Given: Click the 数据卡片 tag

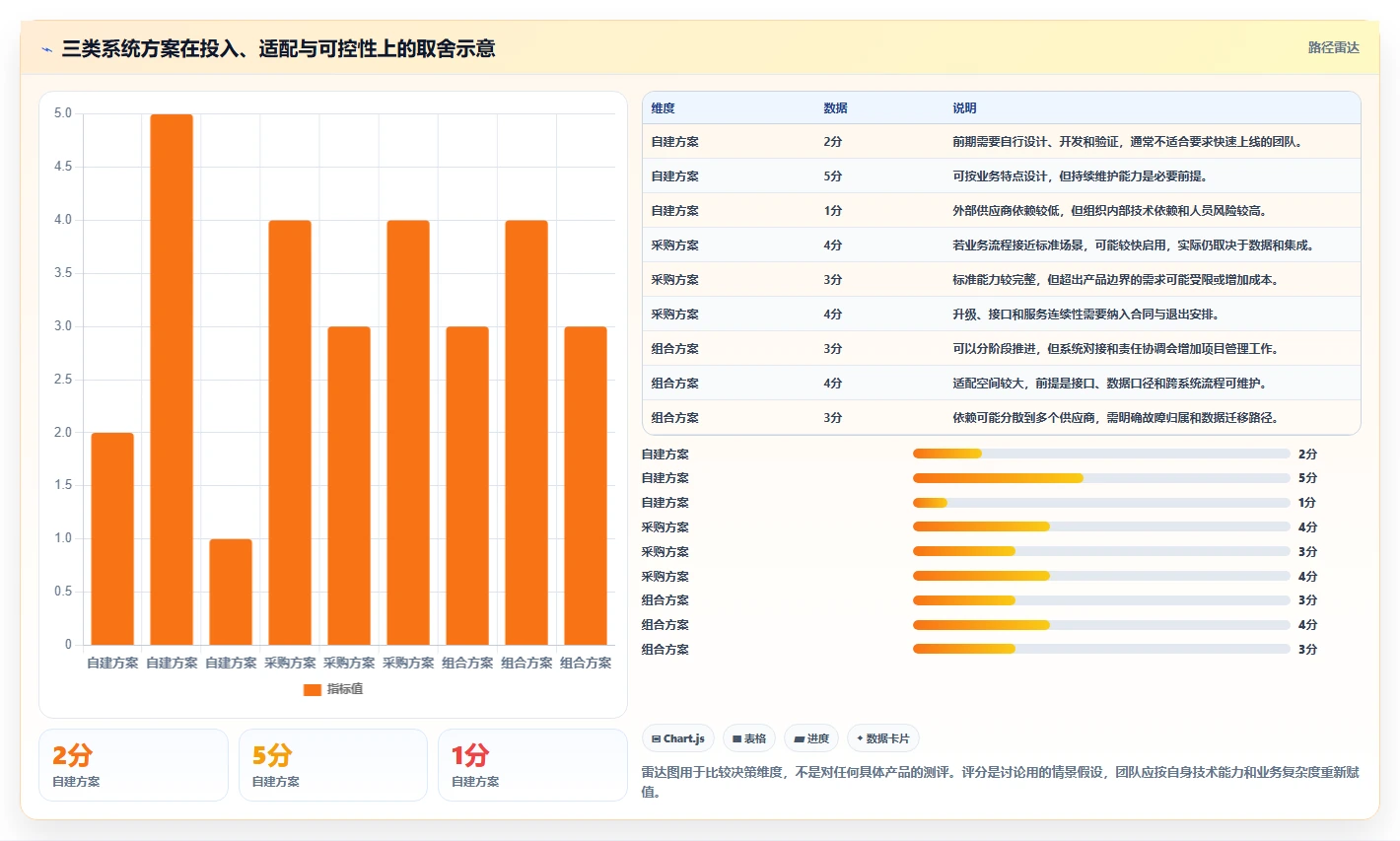Looking at the screenshot, I should click(883, 738).
